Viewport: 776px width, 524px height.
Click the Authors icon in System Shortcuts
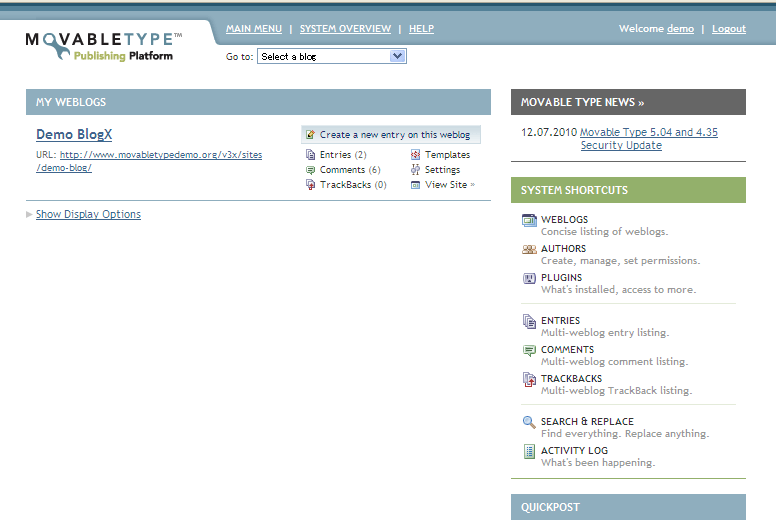(529, 249)
